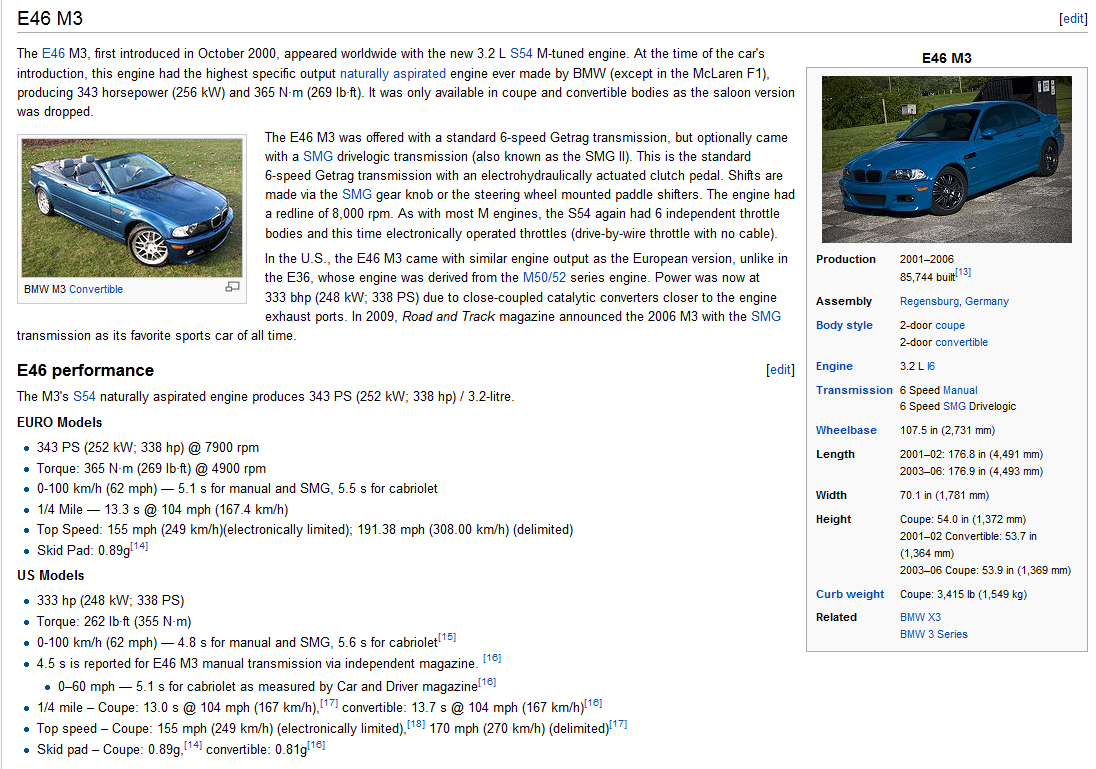Click citation 13 next to 85,744 built
Image resolution: width=1096 pixels, height=769 pixels.
[963, 272]
